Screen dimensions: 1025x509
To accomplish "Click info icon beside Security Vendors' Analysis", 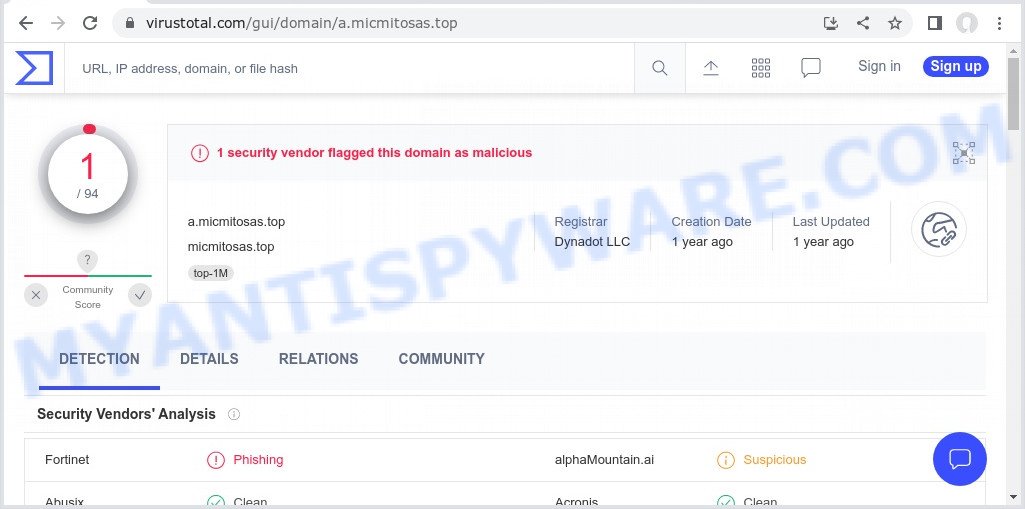I will click(x=233, y=414).
